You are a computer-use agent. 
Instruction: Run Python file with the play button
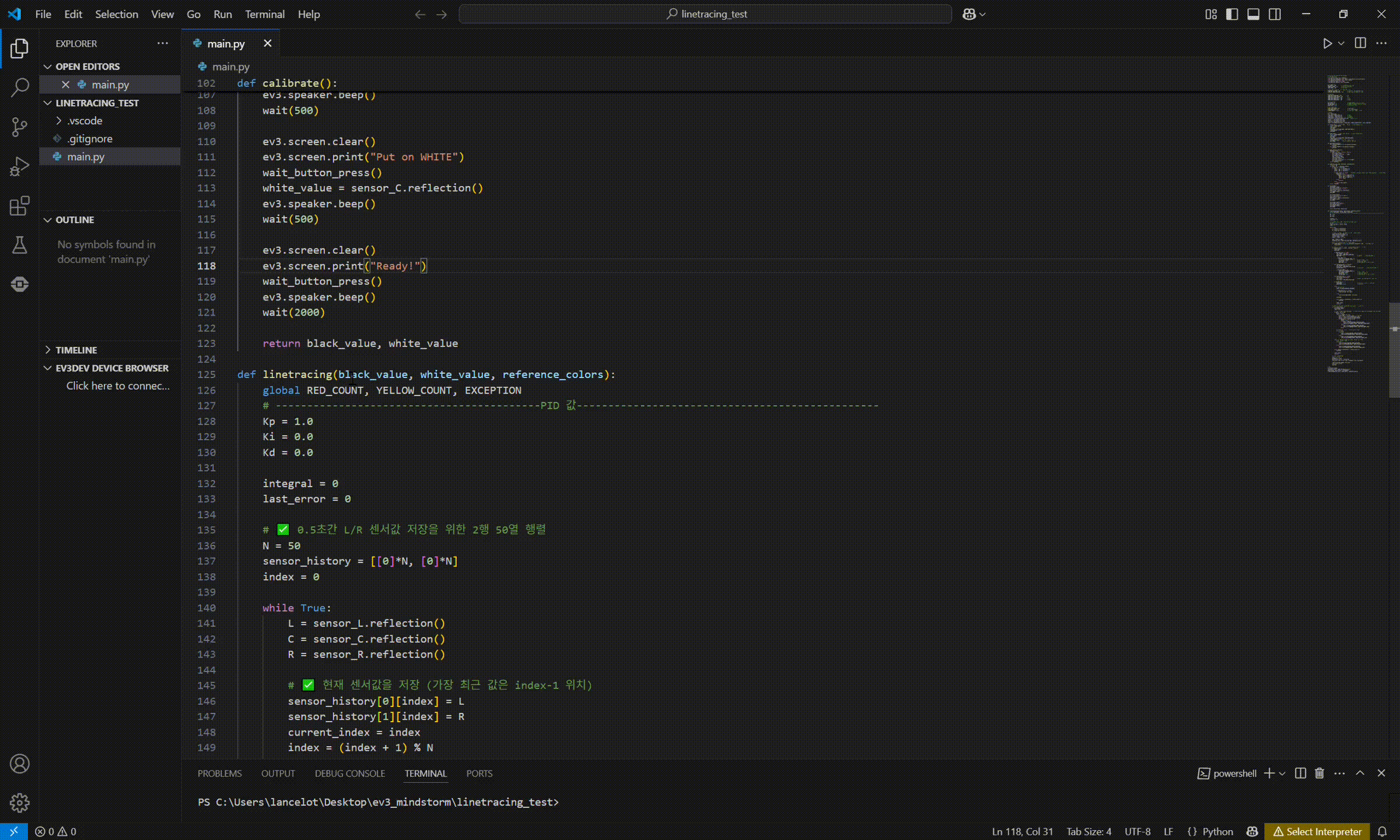click(1327, 43)
